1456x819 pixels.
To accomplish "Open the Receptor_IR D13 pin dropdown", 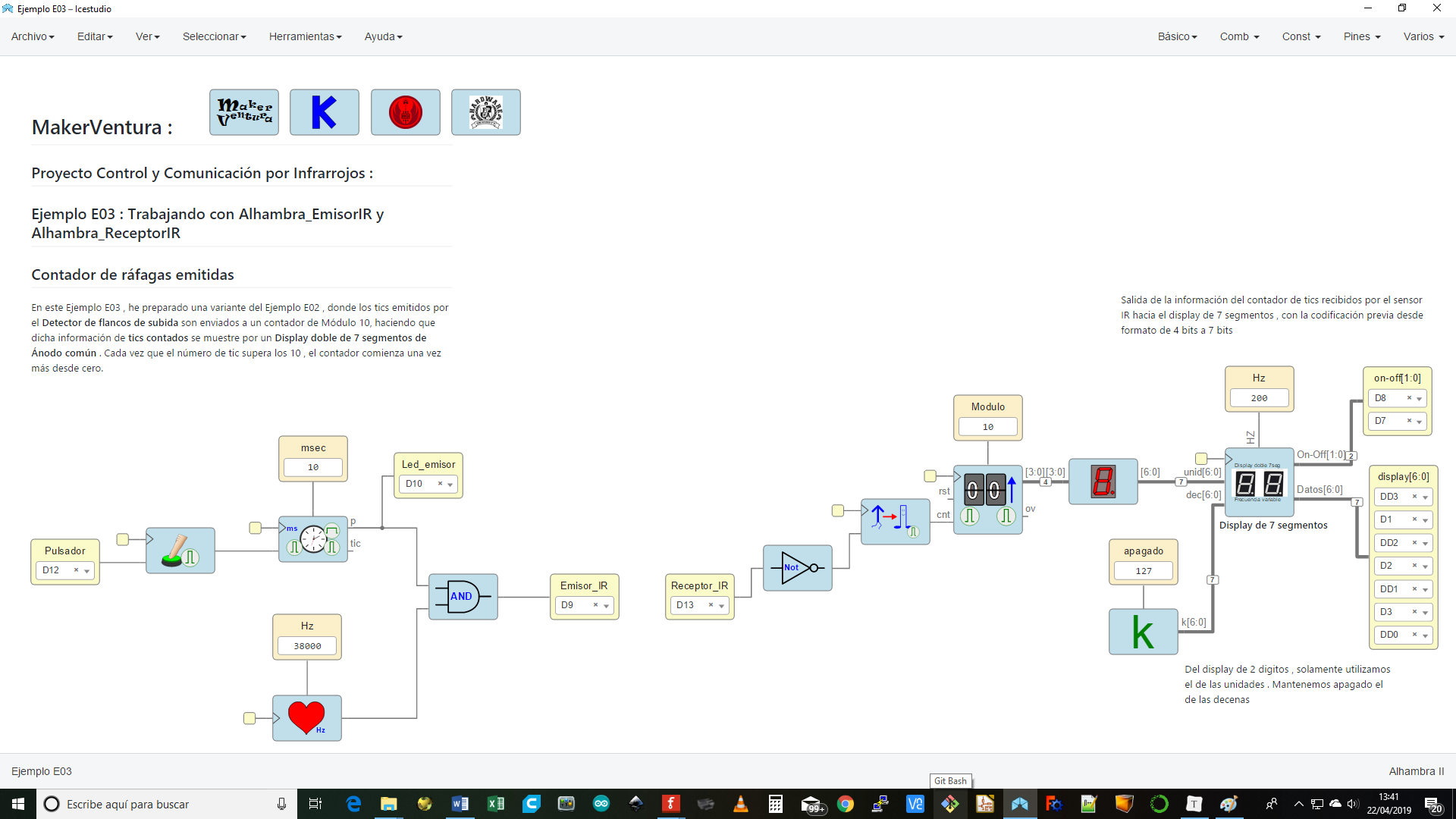I will [x=721, y=606].
